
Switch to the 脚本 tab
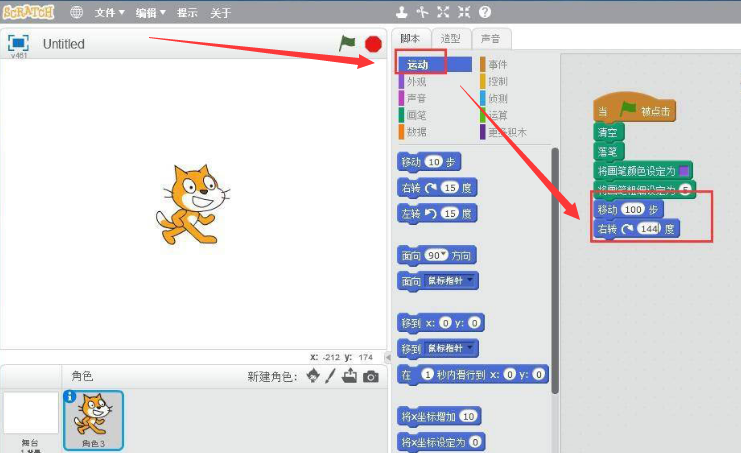tap(410, 39)
